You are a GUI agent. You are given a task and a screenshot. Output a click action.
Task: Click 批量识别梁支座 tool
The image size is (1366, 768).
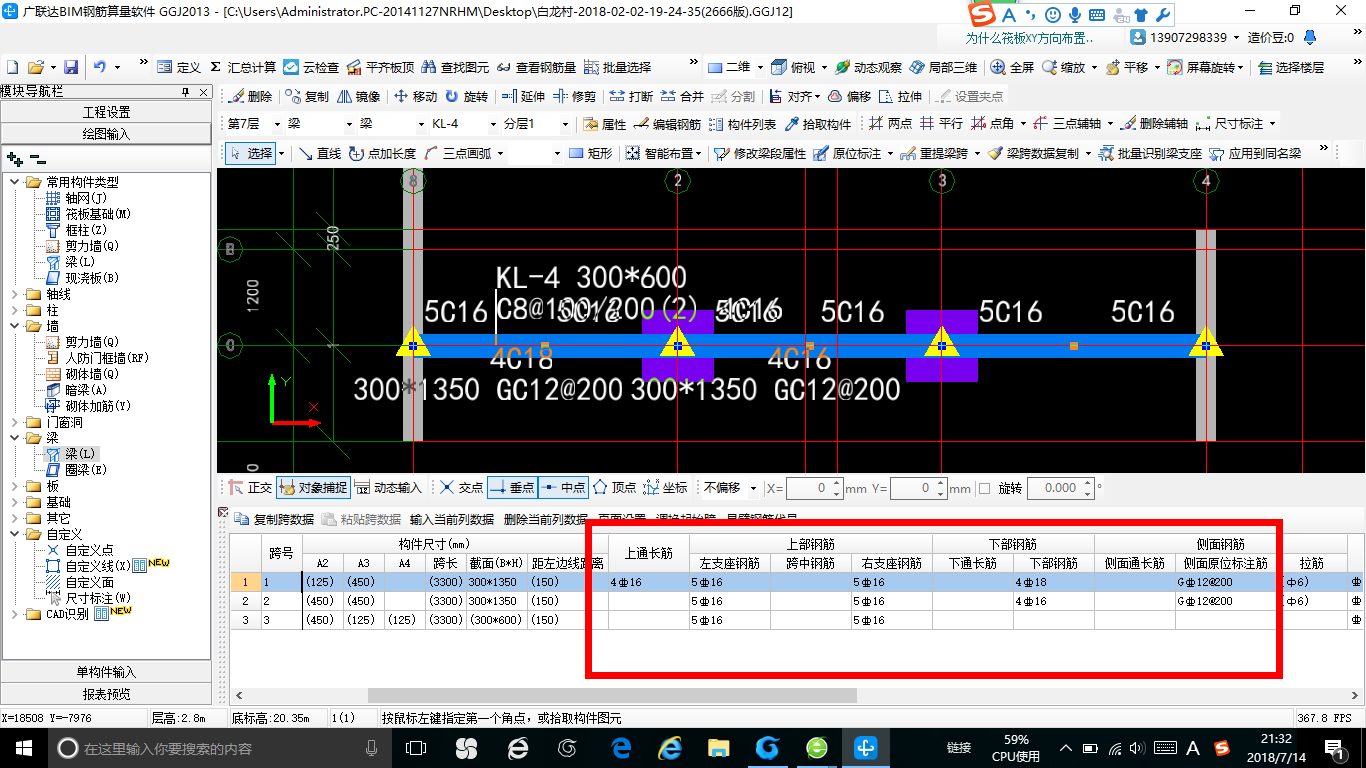[x=1150, y=153]
